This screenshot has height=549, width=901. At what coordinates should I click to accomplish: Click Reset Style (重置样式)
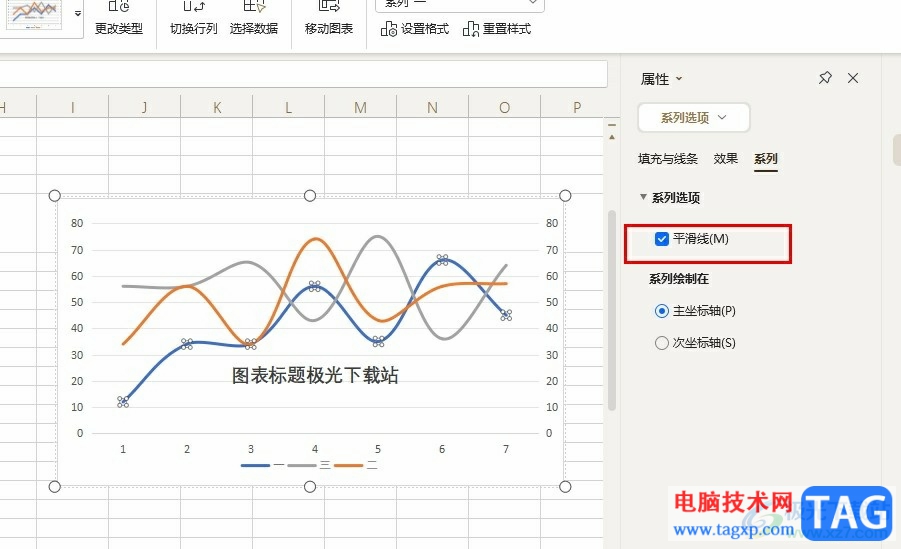(497, 28)
